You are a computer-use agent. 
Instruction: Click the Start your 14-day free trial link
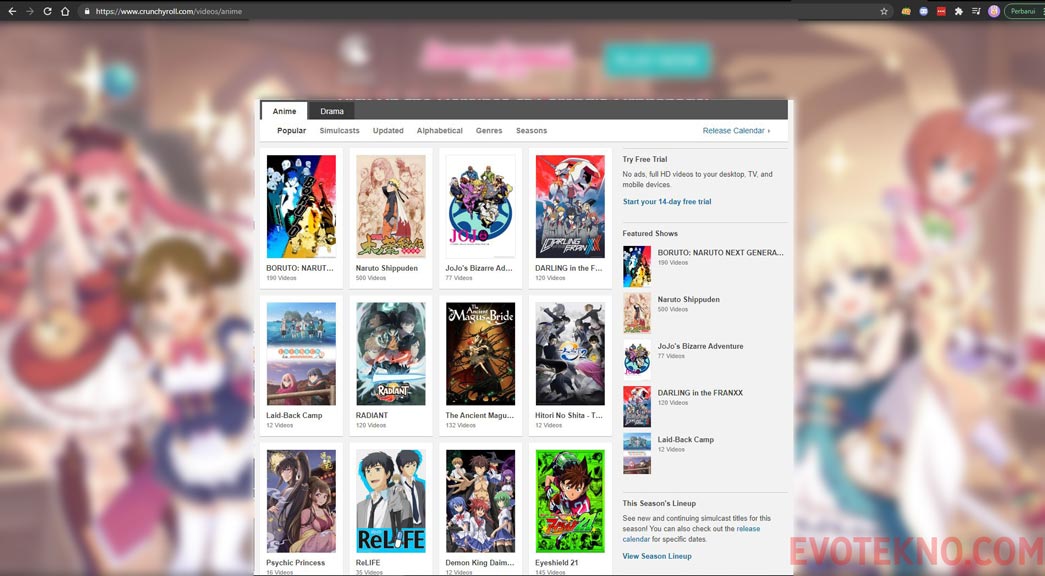point(666,201)
